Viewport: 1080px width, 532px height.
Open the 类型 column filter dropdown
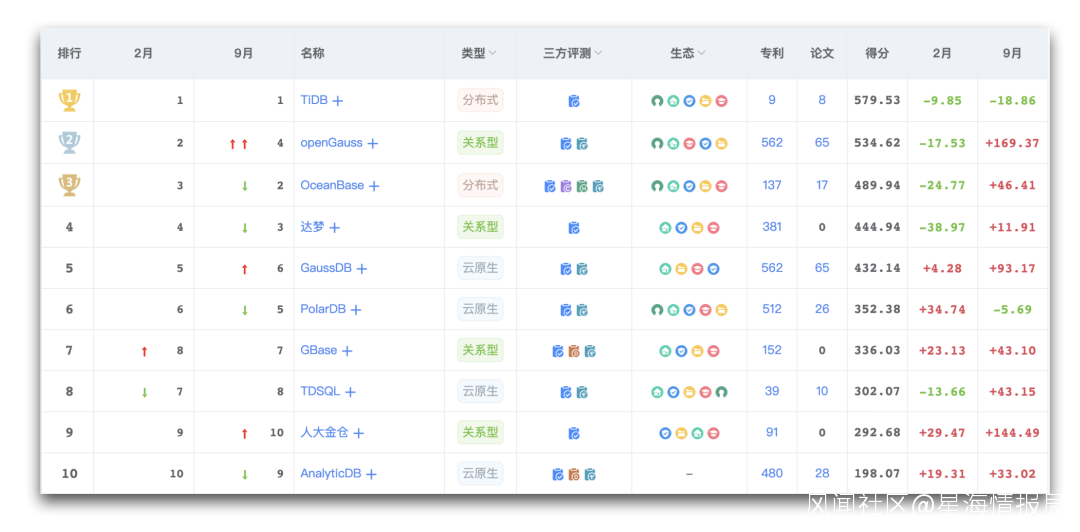[x=492, y=54]
